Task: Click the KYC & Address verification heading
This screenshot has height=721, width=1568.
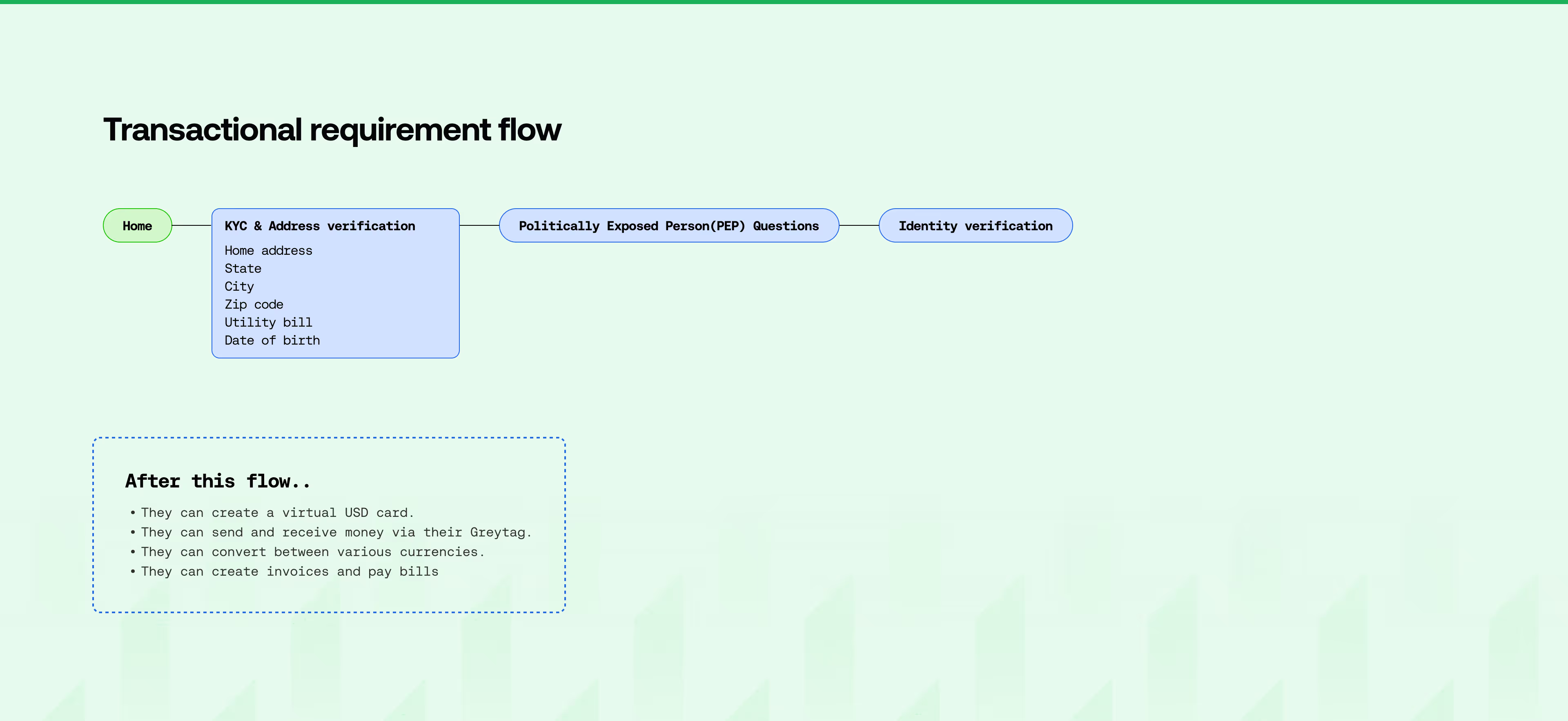Action: pos(320,226)
